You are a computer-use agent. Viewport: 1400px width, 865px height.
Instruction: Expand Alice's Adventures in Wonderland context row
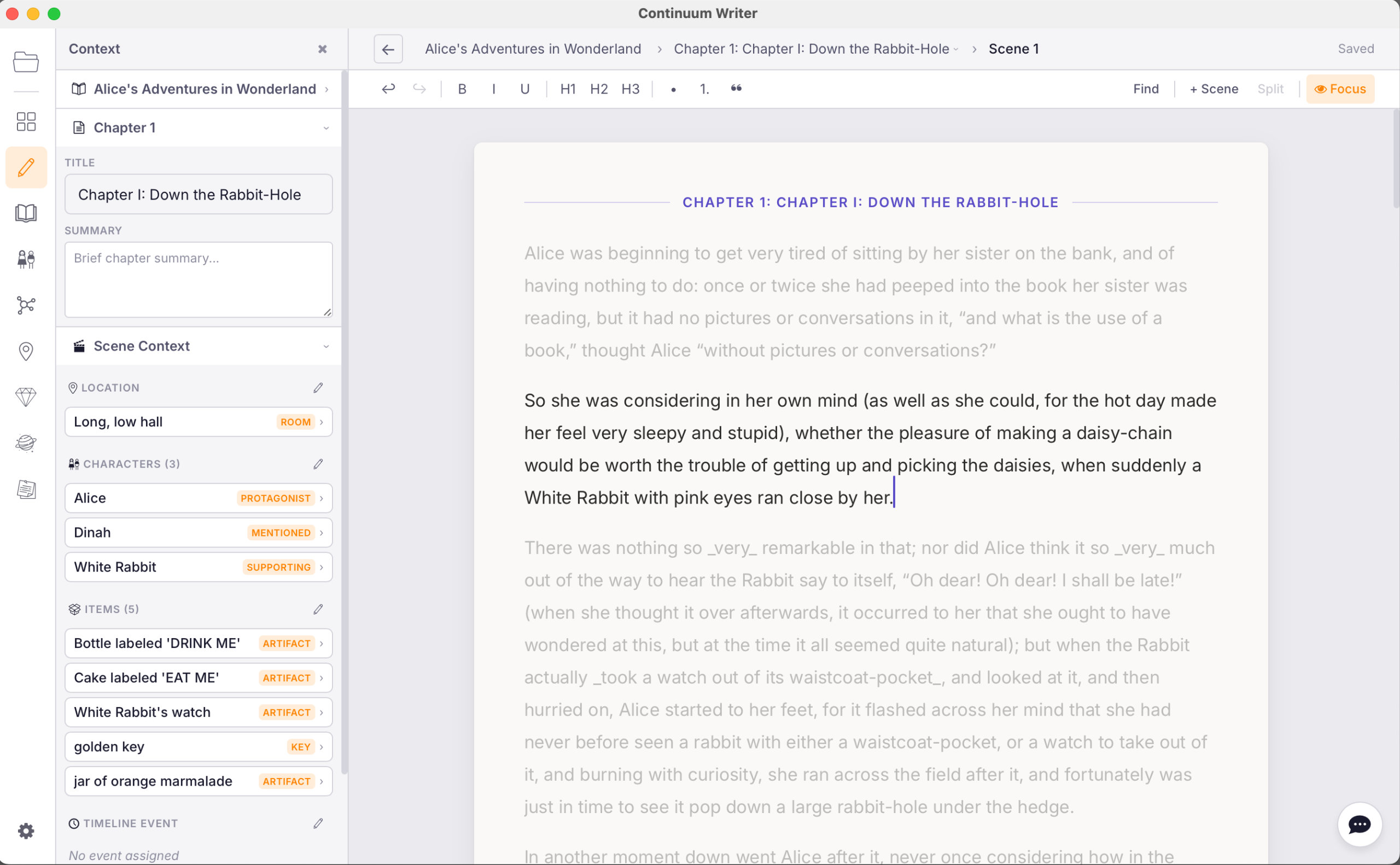tap(199, 89)
